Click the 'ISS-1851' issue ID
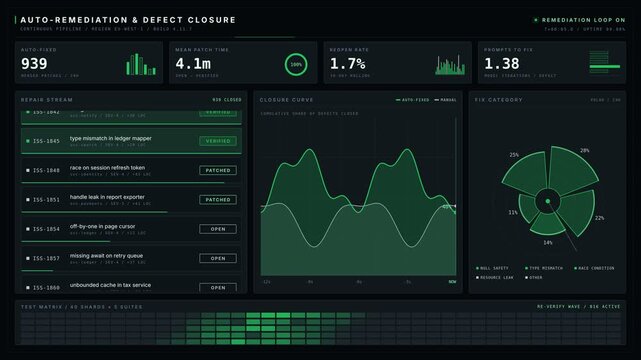Screen dimensions: 641x360 (46, 200)
